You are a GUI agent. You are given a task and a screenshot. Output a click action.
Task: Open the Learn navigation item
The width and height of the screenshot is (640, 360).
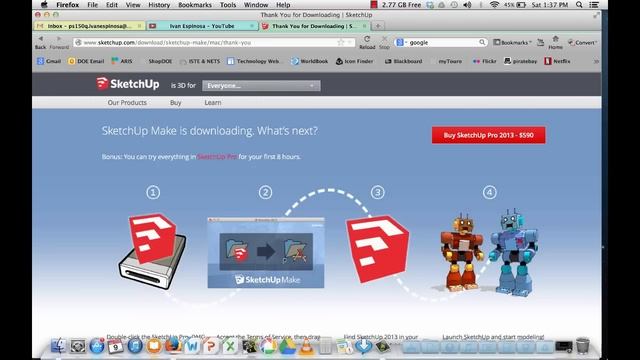pyautogui.click(x=213, y=102)
